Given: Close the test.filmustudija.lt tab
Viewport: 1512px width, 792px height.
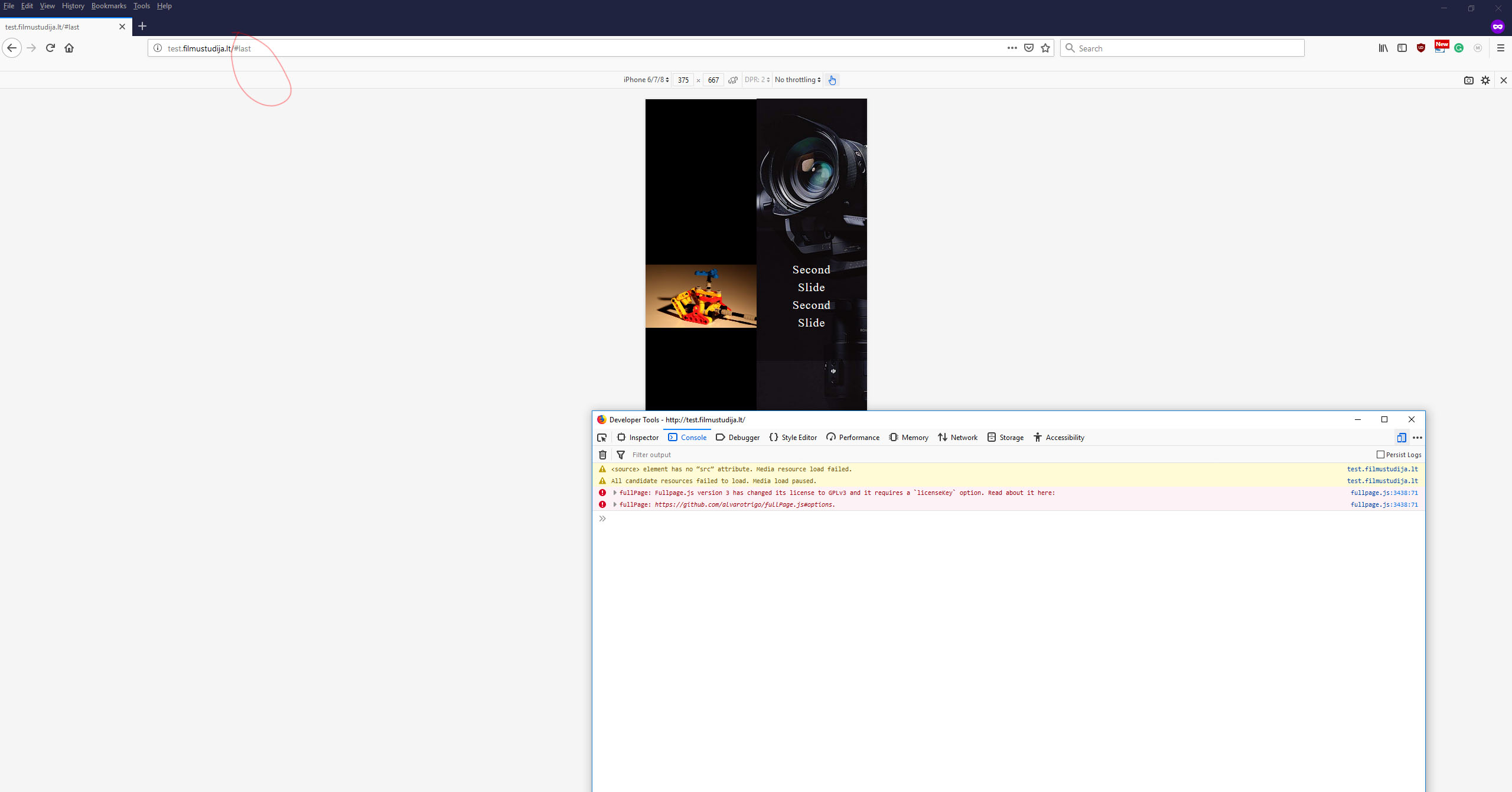Looking at the screenshot, I should 122,27.
